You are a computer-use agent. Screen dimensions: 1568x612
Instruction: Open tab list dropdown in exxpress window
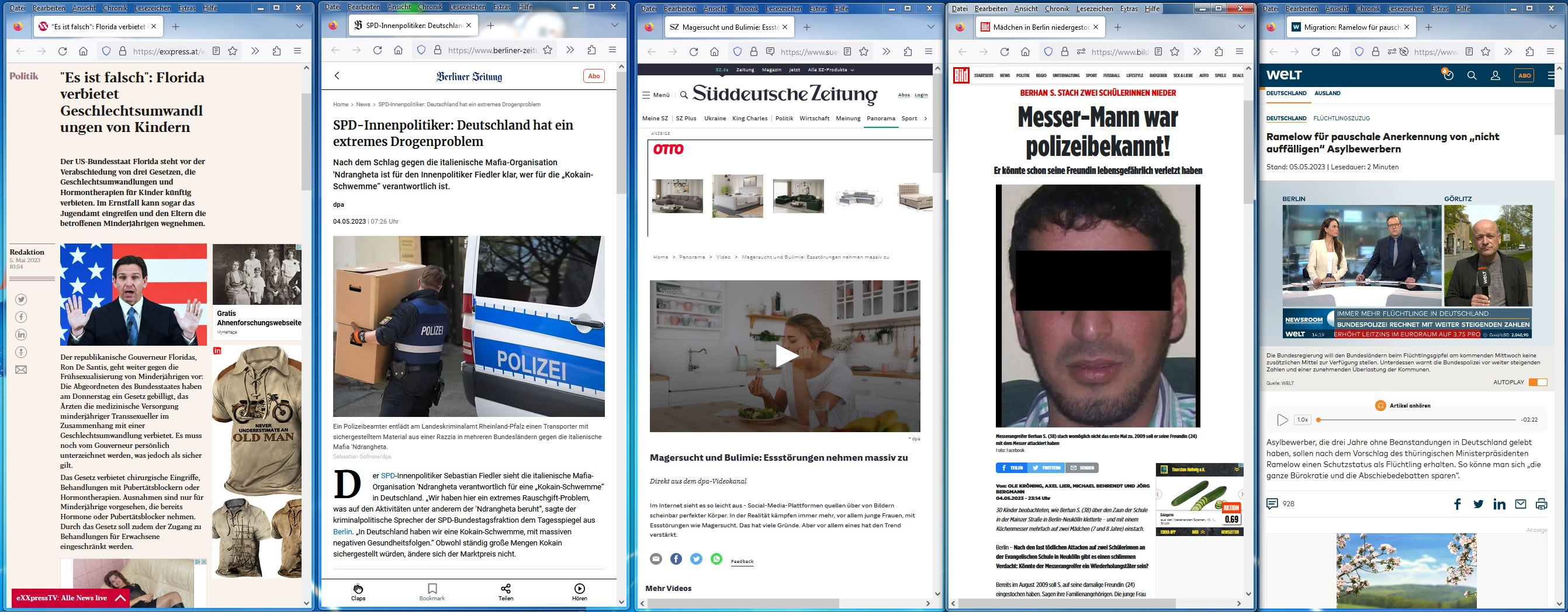tap(299, 27)
